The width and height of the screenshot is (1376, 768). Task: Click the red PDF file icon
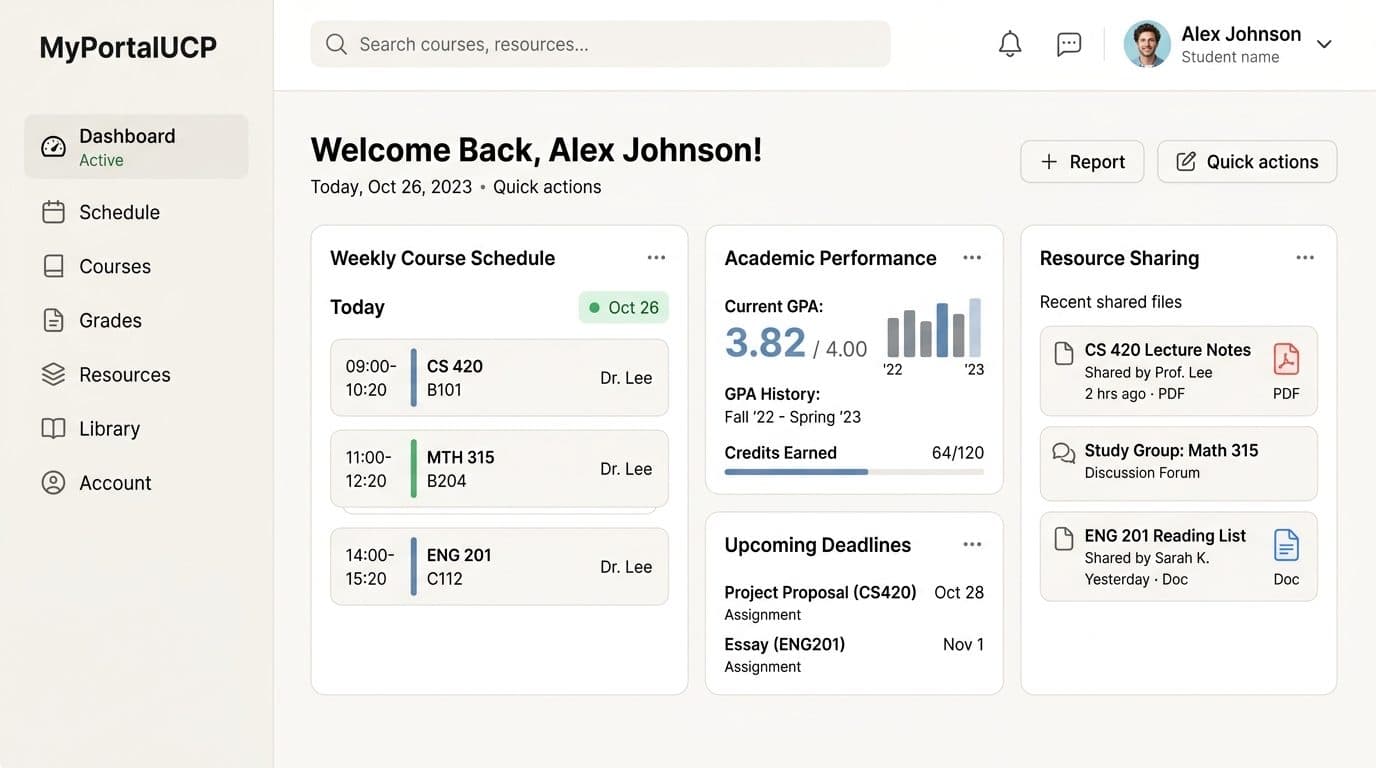pyautogui.click(x=1286, y=359)
